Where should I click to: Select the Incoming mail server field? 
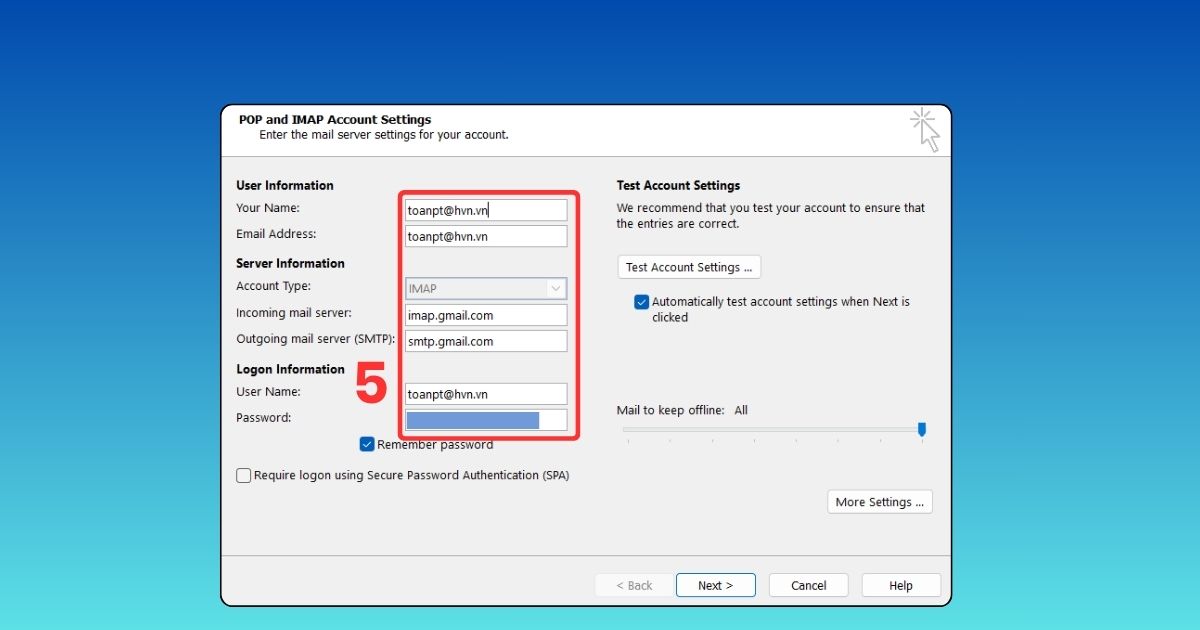pos(485,315)
